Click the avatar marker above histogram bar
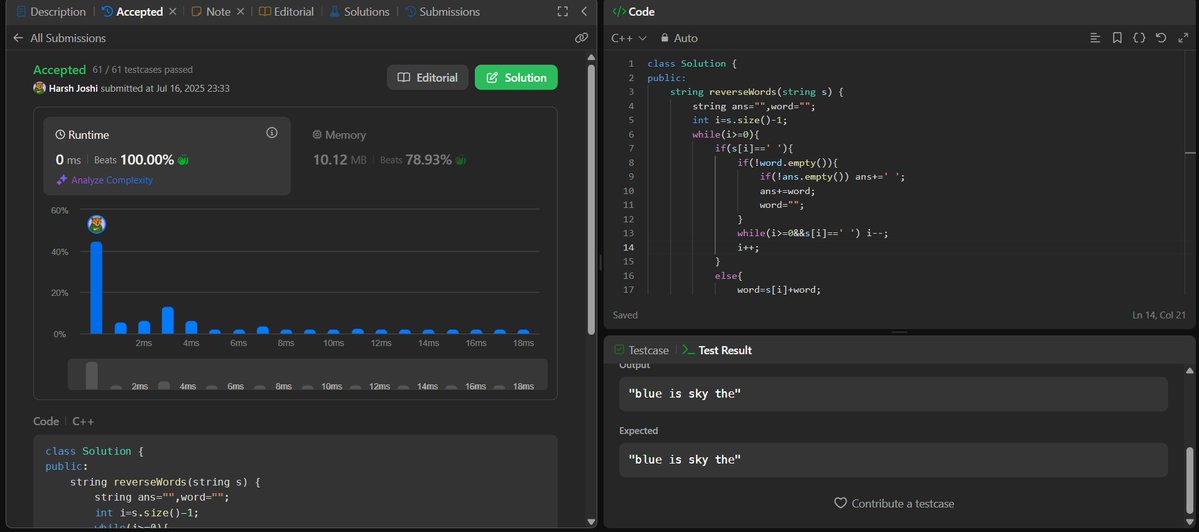This screenshot has width=1199, height=532. coord(96,224)
